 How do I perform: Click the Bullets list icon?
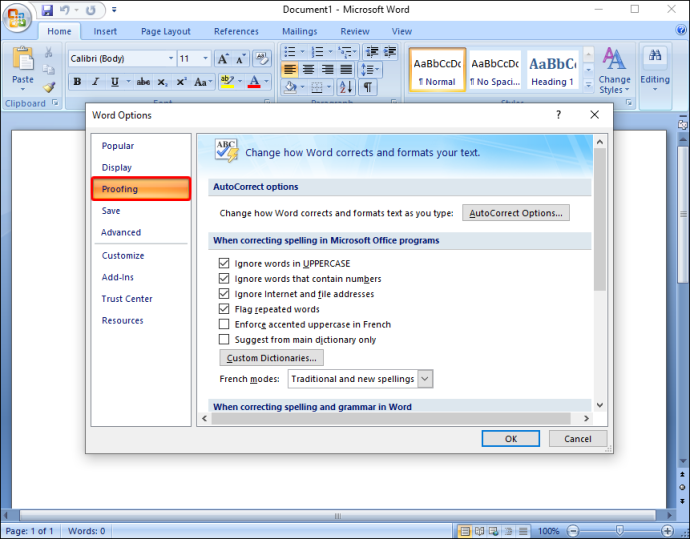pos(290,52)
